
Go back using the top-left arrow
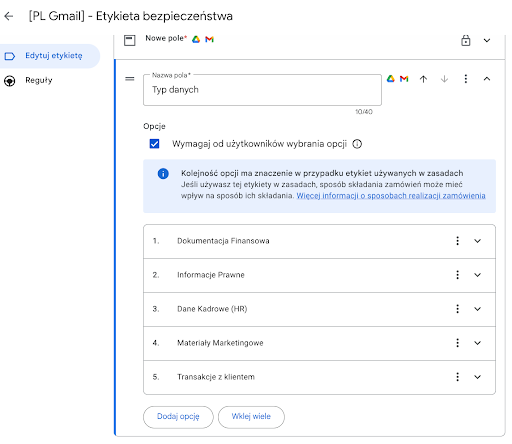[9, 16]
